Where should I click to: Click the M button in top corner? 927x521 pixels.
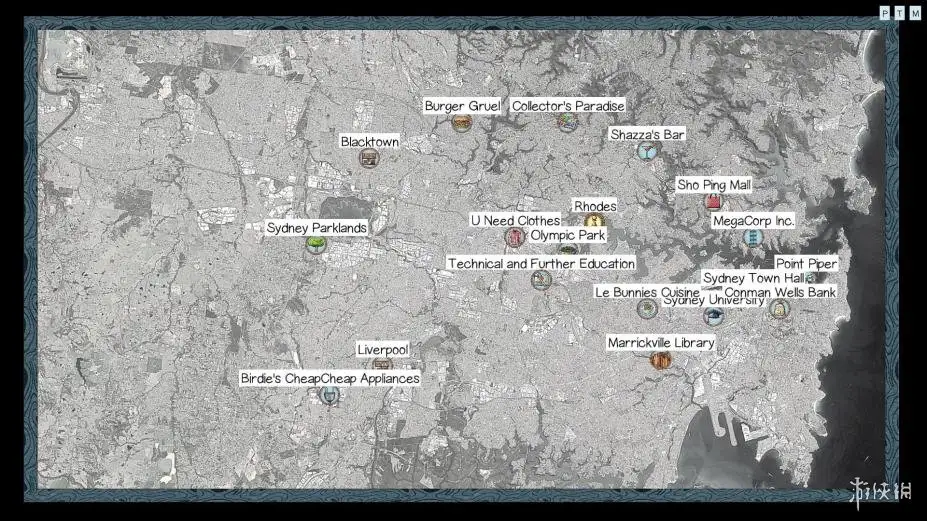(x=915, y=13)
